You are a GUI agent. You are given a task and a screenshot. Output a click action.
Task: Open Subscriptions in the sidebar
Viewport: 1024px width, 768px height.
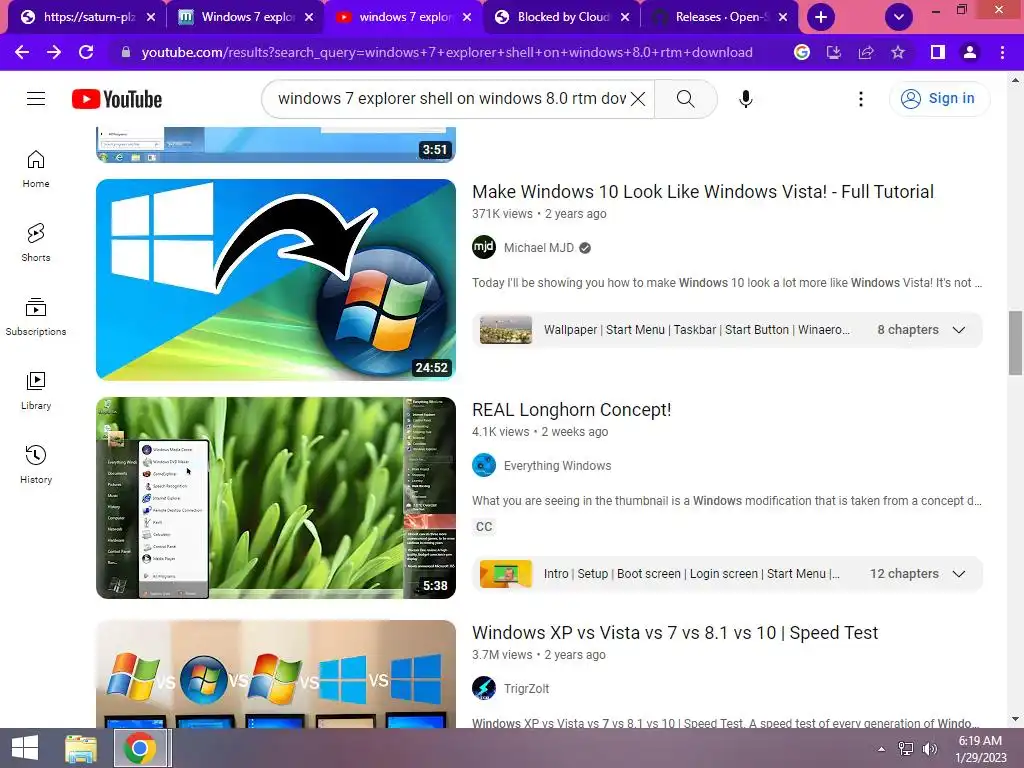point(36,317)
